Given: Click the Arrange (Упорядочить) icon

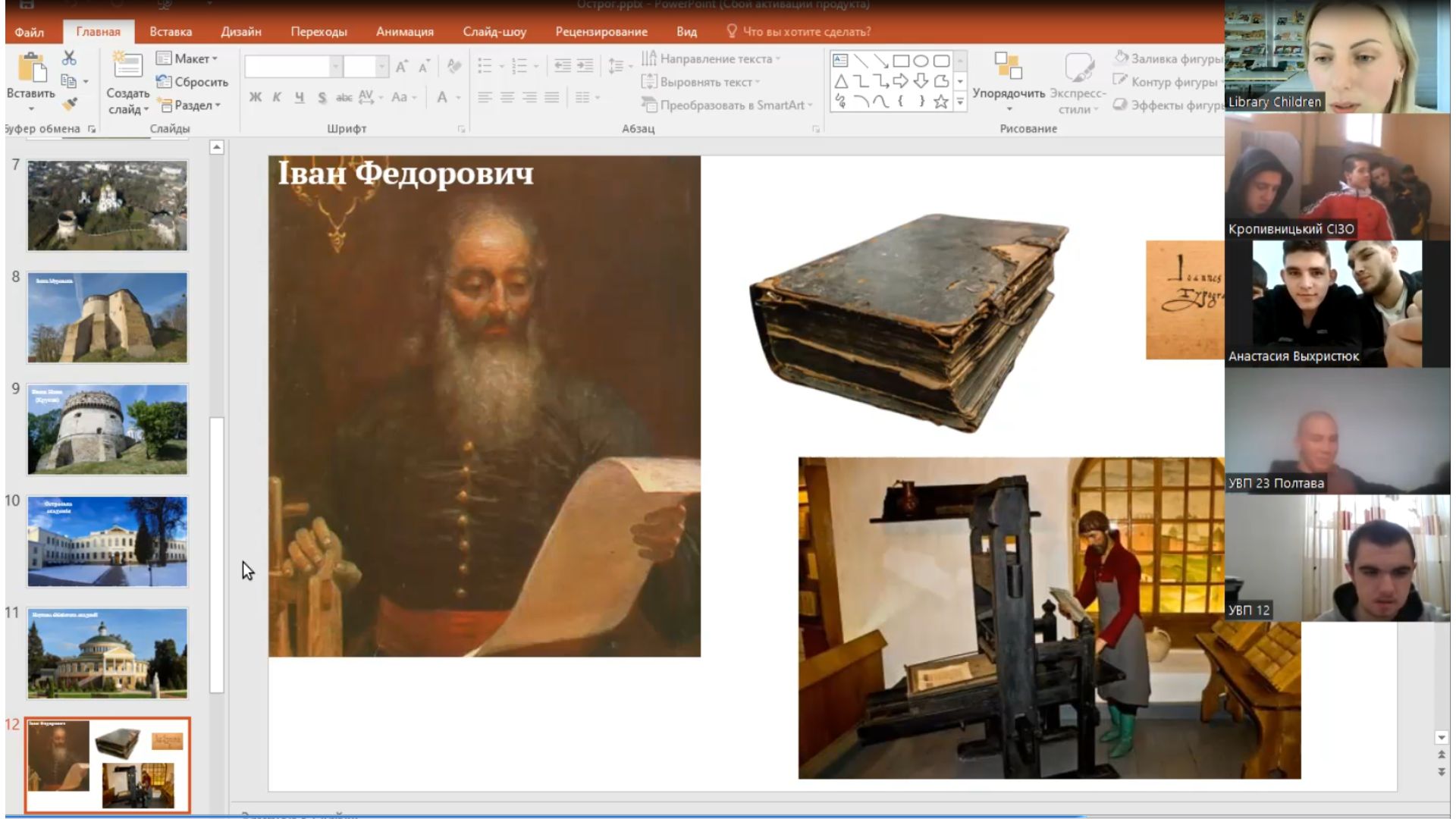Looking at the screenshot, I should 1009,66.
